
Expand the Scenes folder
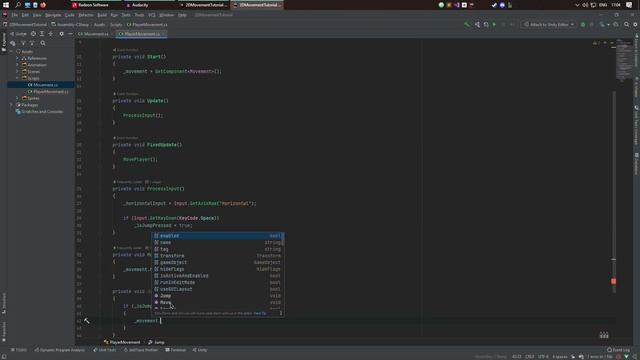[17, 71]
